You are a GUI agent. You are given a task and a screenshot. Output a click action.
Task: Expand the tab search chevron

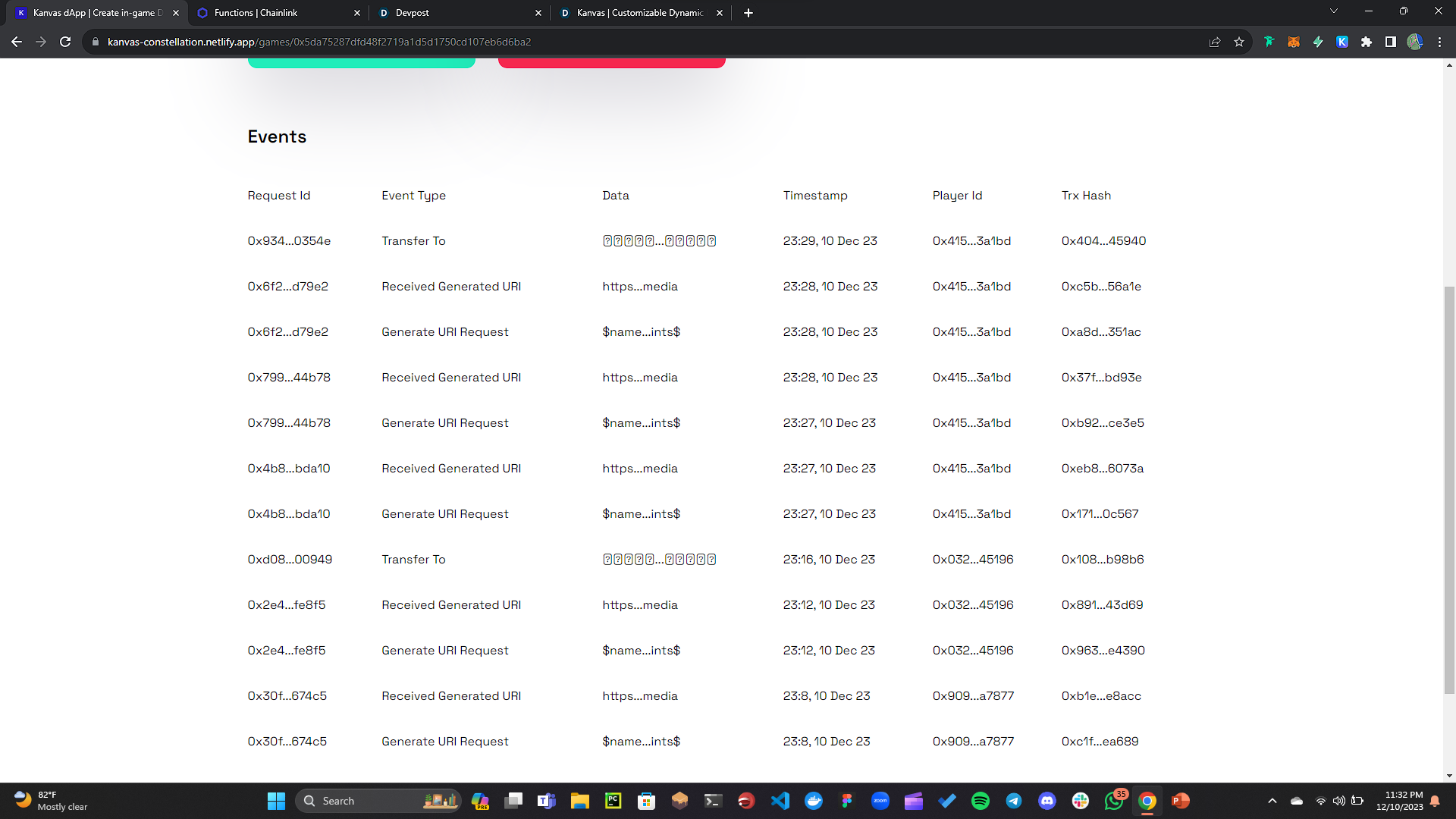1333,11
